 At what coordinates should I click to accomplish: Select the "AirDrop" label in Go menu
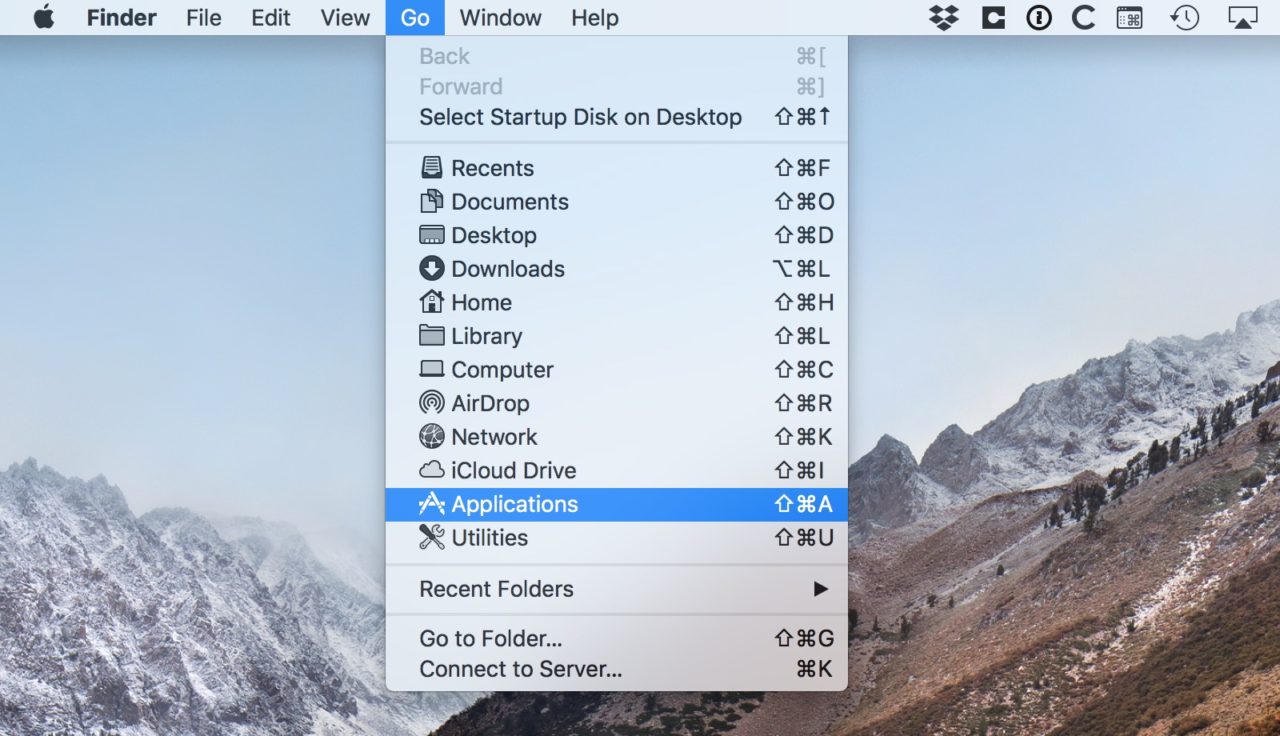pos(490,403)
